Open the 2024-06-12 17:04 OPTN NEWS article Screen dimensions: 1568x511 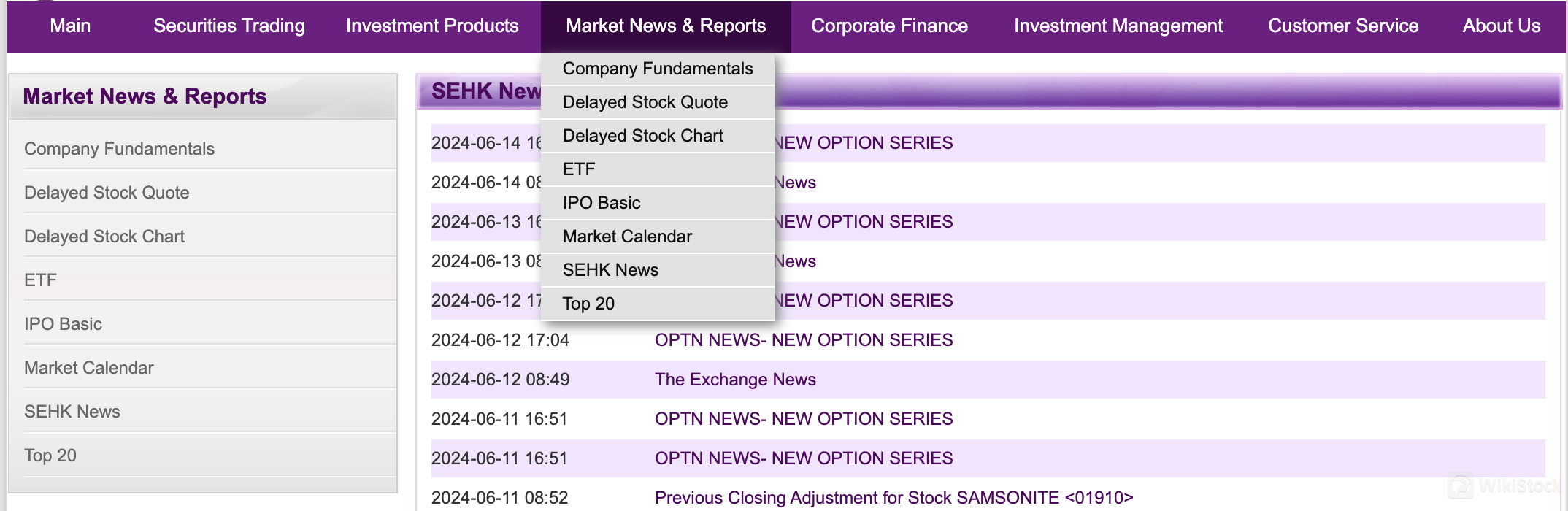pos(803,340)
